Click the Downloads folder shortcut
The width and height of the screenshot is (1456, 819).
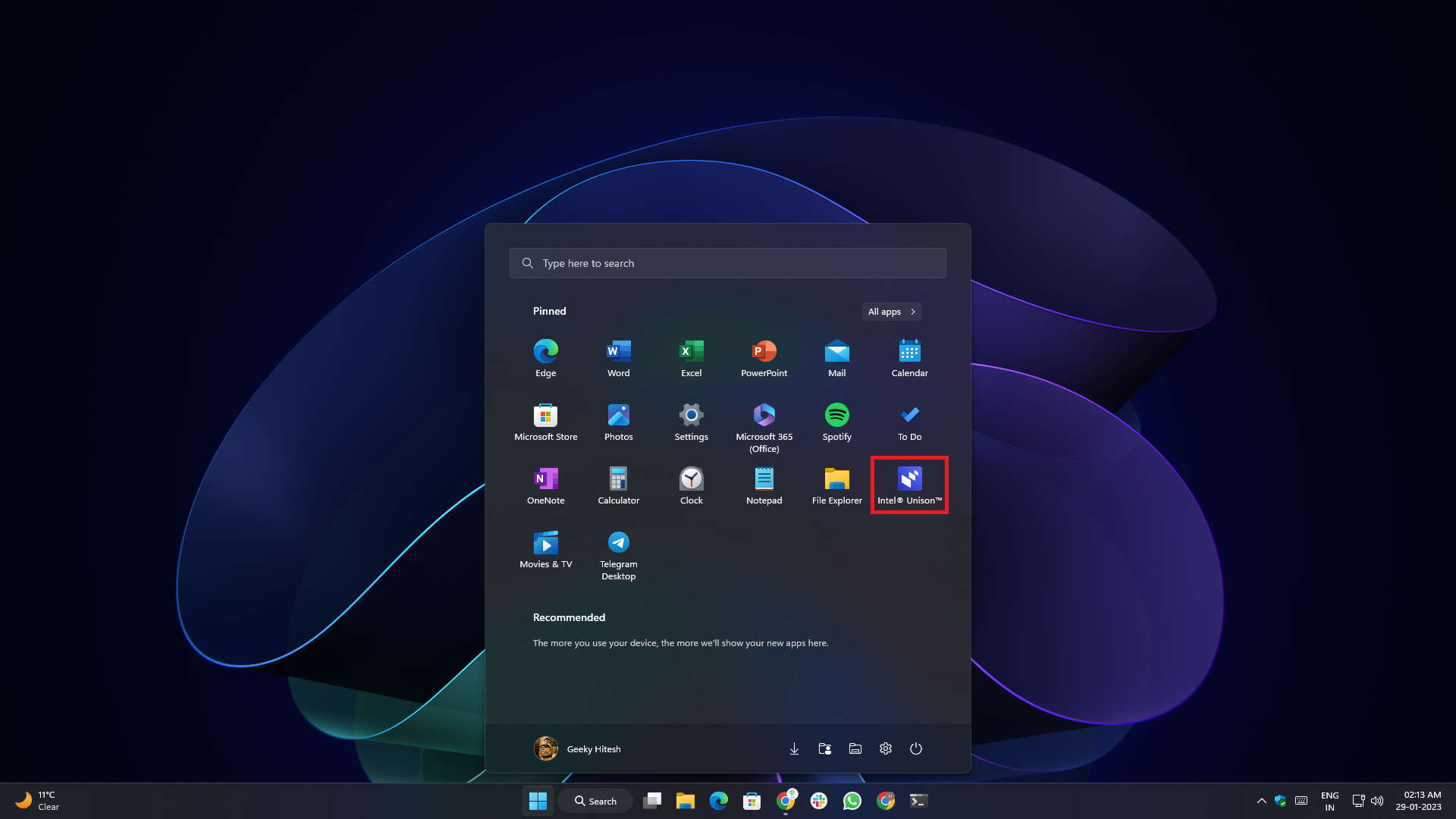[x=794, y=748]
